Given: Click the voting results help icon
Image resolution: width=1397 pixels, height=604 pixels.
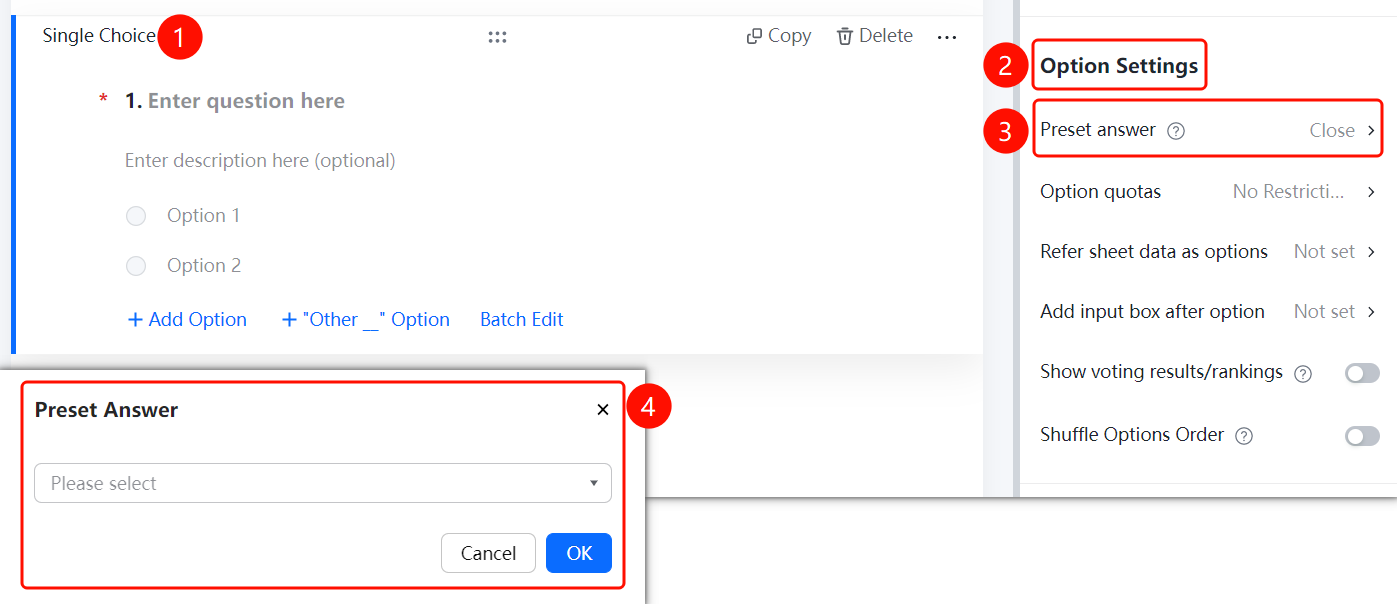Looking at the screenshot, I should click(1303, 374).
